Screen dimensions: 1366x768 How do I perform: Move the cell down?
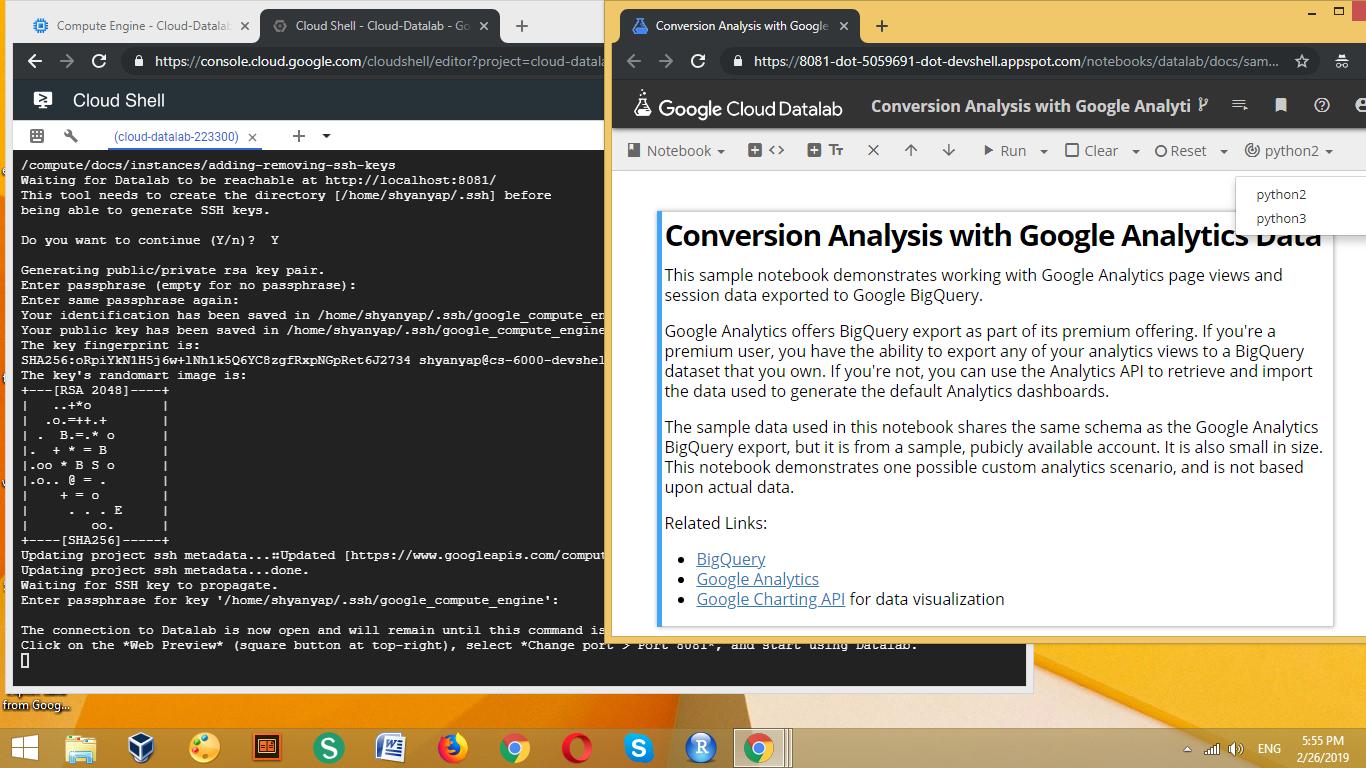pyautogui.click(x=948, y=151)
